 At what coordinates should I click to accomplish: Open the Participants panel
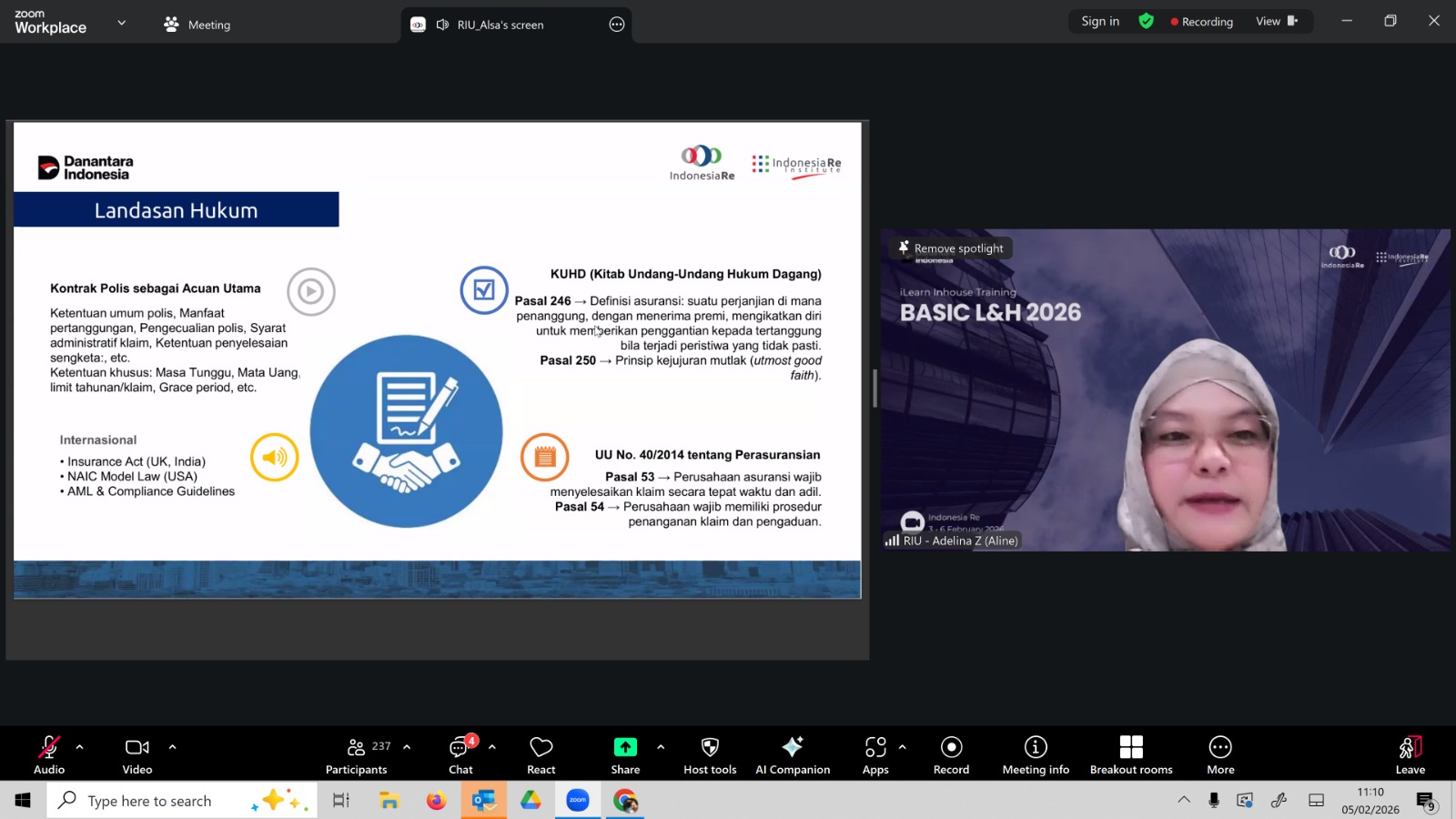tap(357, 754)
